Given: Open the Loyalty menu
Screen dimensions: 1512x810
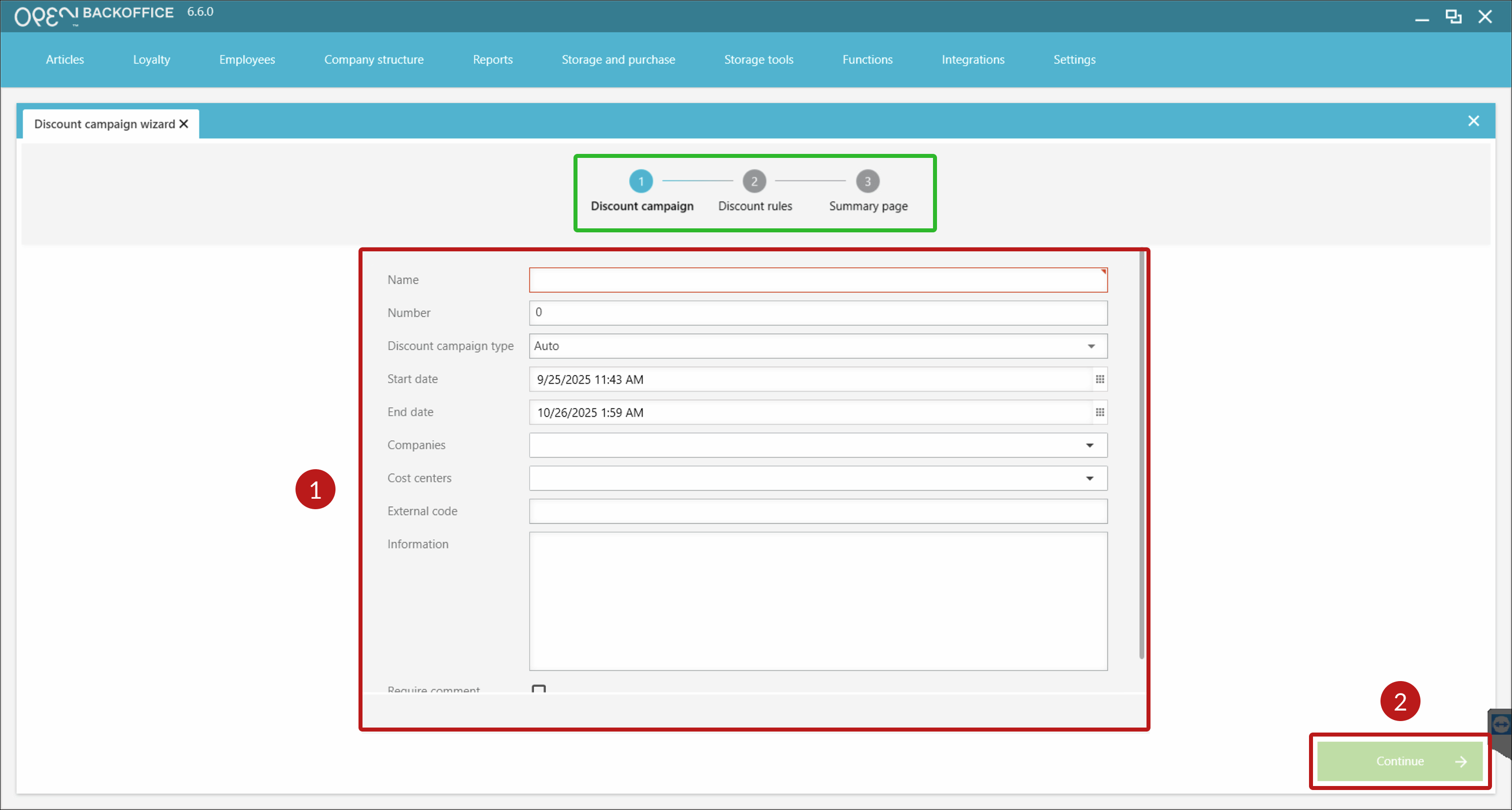Looking at the screenshot, I should click(x=151, y=59).
